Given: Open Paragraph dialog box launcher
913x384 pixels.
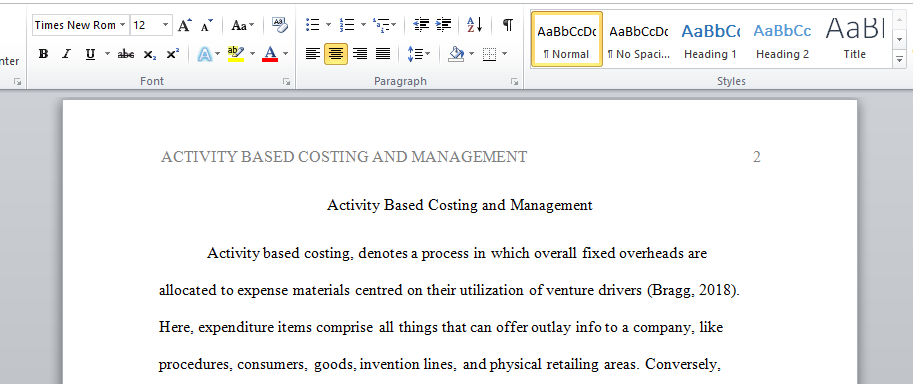Looking at the screenshot, I should pyautogui.click(x=514, y=82).
